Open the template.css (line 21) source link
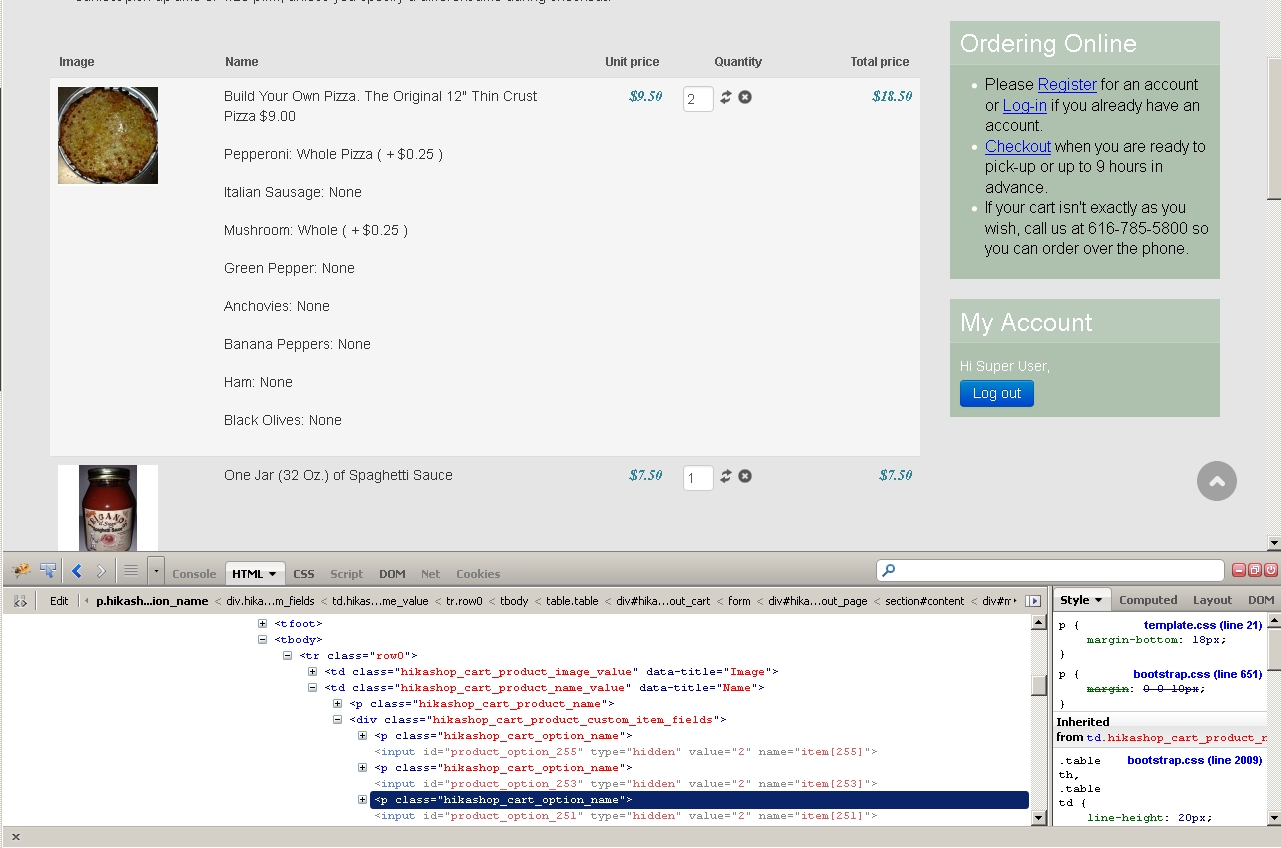Screen dimensions: 1281x848 [x=1202, y=625]
